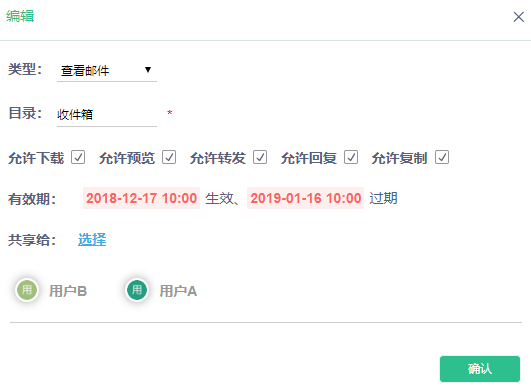Close the 编辑 dialog with the X
The width and height of the screenshot is (531, 388).
point(518,17)
